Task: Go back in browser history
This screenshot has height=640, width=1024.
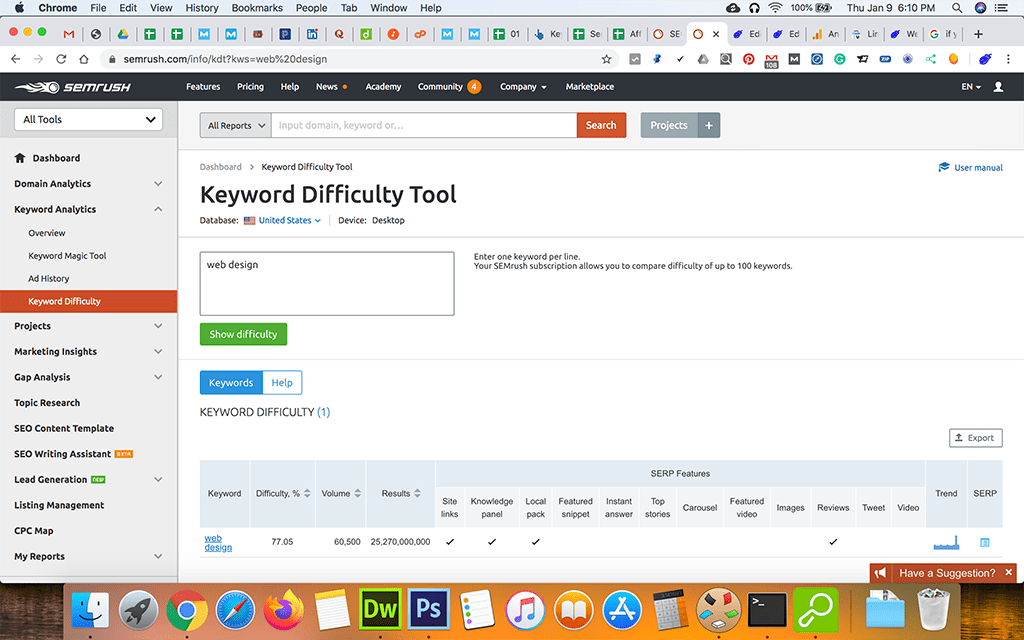Action: 16,59
